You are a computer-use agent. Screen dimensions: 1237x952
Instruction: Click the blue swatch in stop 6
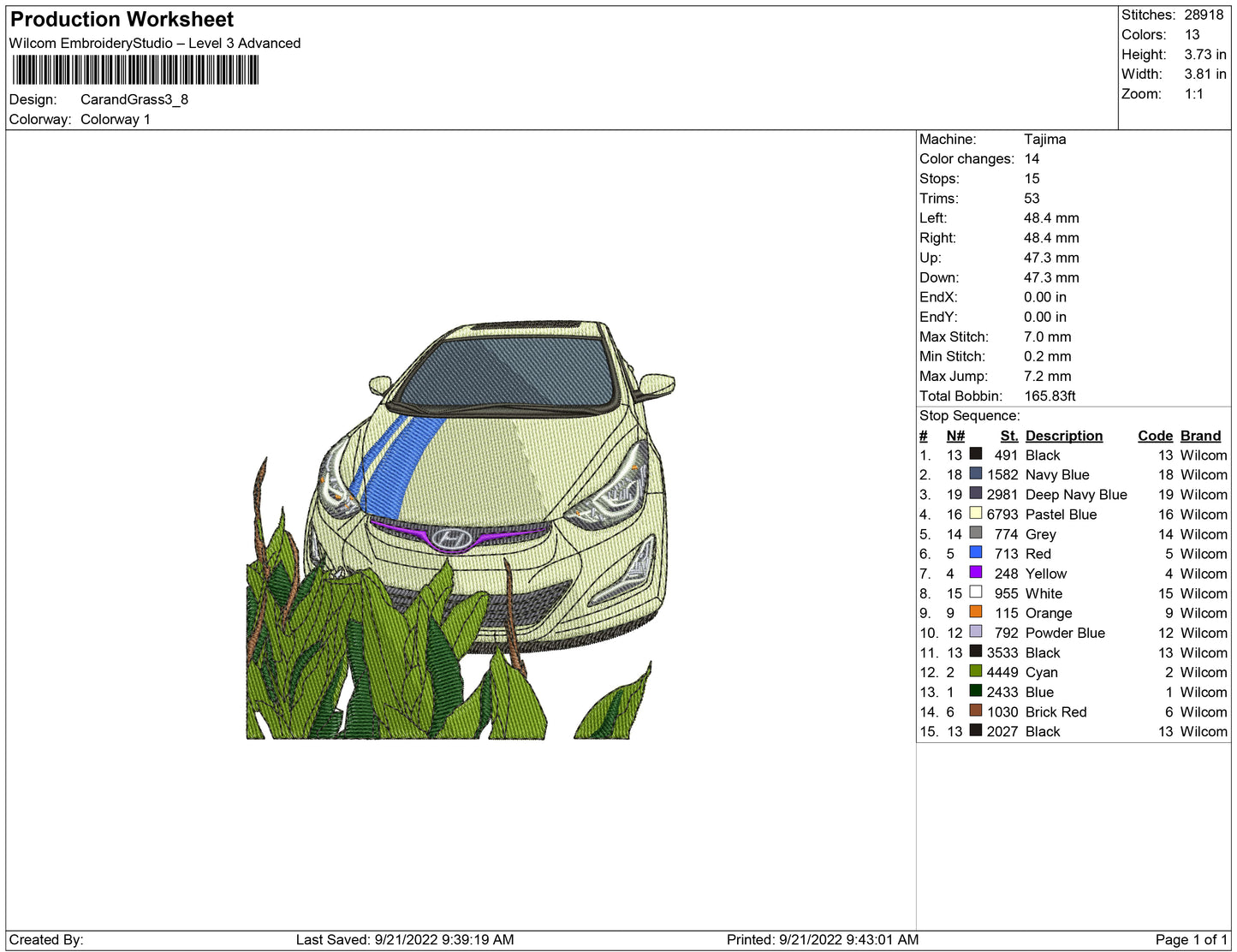[x=975, y=553]
